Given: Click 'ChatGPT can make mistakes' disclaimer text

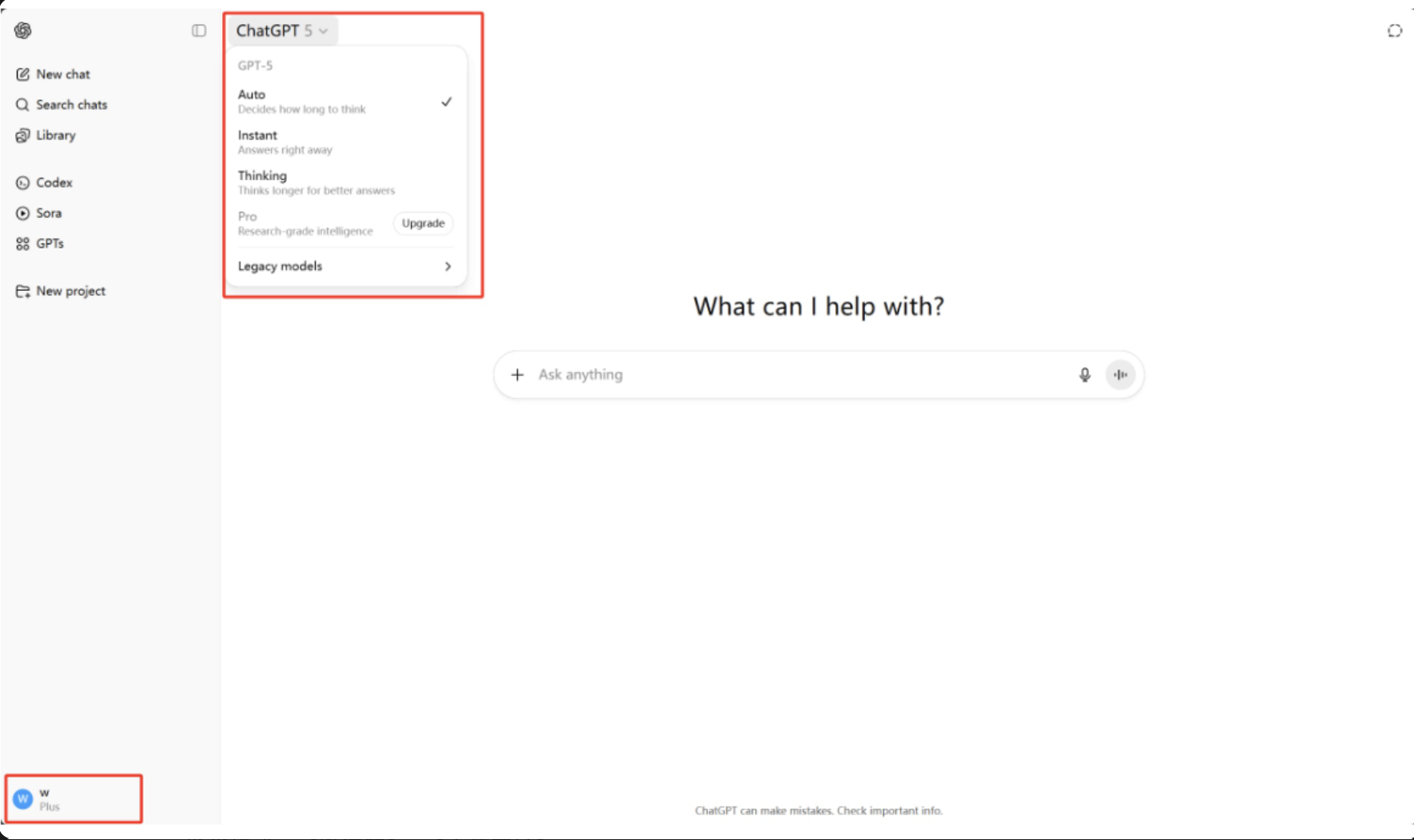Looking at the screenshot, I should coord(818,810).
